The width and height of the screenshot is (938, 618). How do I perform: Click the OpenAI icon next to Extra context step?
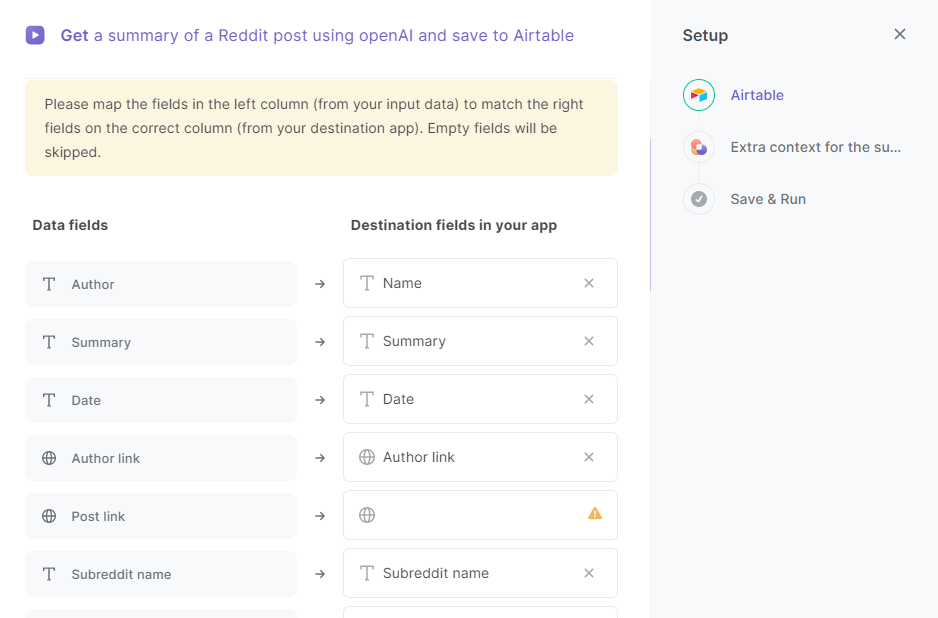tap(698, 146)
